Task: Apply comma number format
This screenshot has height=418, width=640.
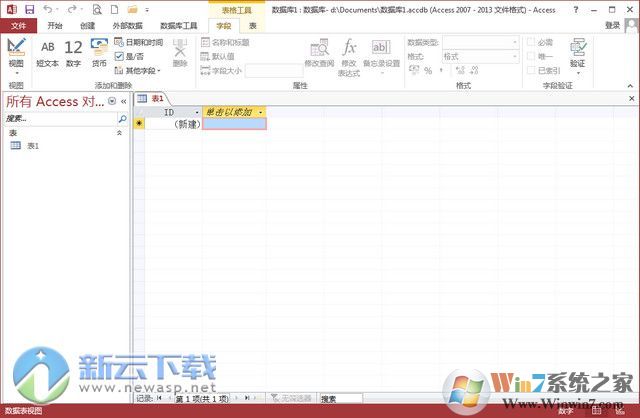Action: [x=441, y=70]
